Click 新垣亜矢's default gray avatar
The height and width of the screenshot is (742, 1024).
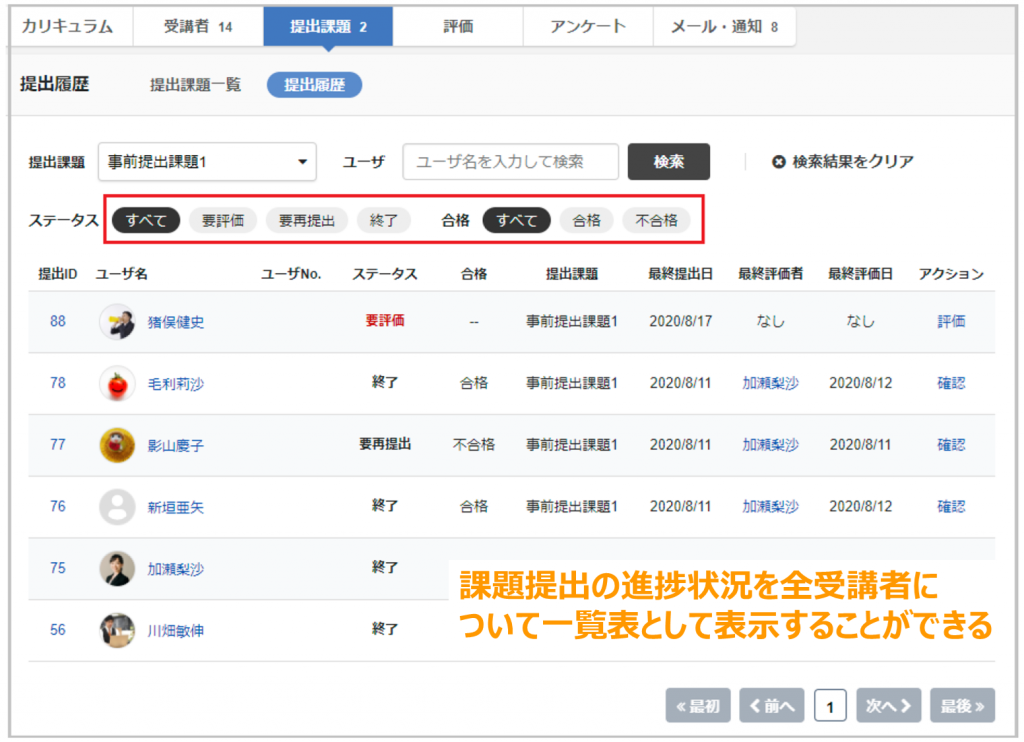(117, 507)
